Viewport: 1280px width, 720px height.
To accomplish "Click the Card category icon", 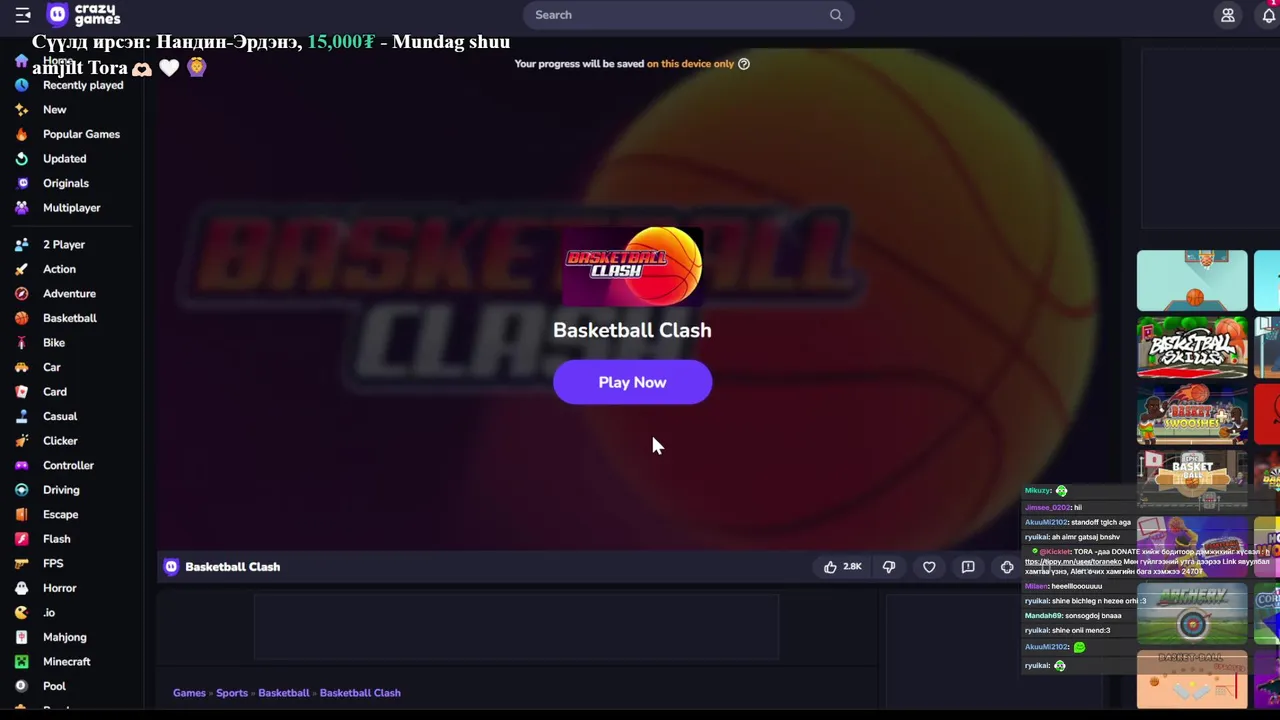I will coord(21,392).
